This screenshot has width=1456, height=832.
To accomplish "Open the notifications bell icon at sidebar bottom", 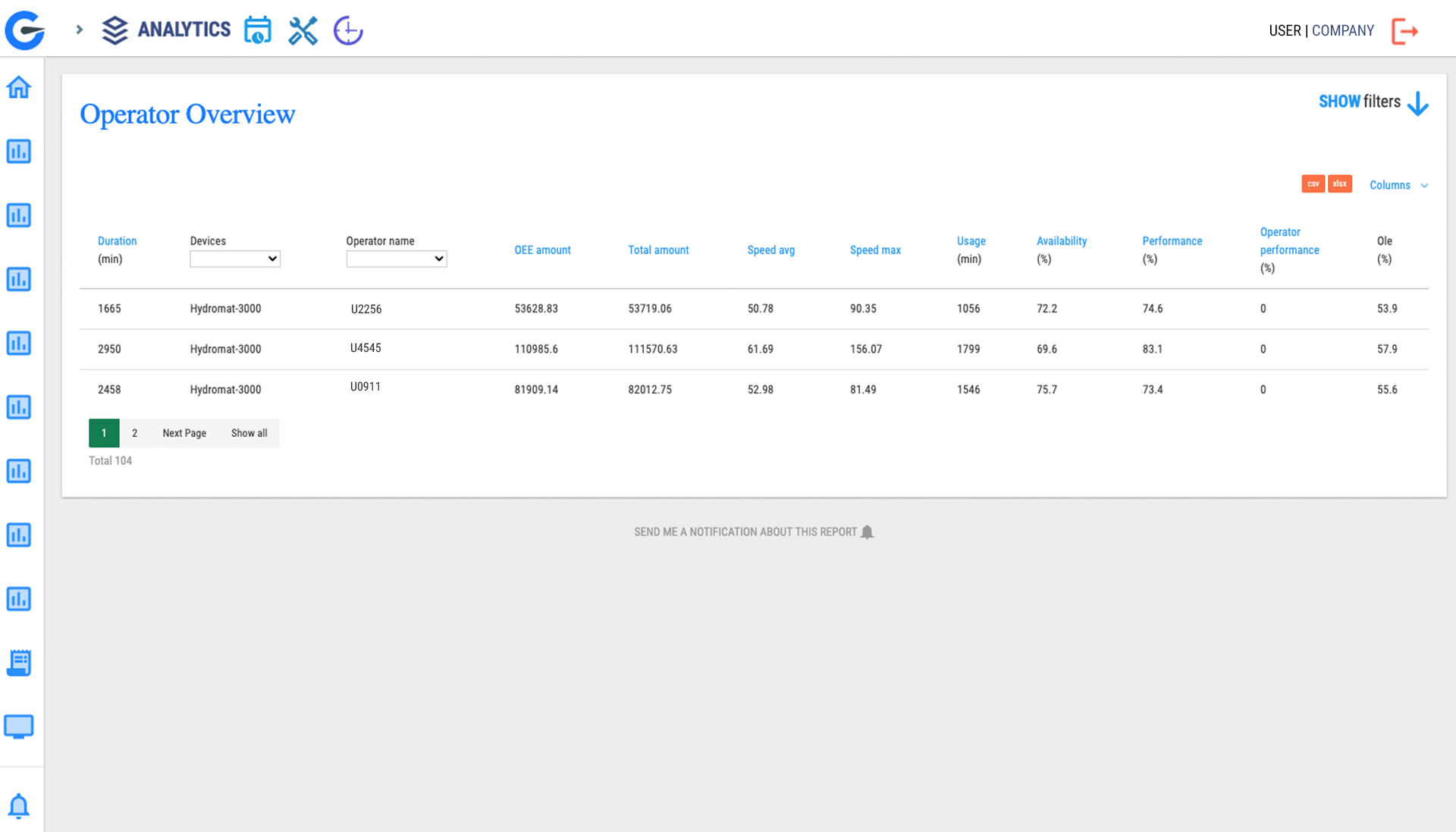I will [x=19, y=806].
